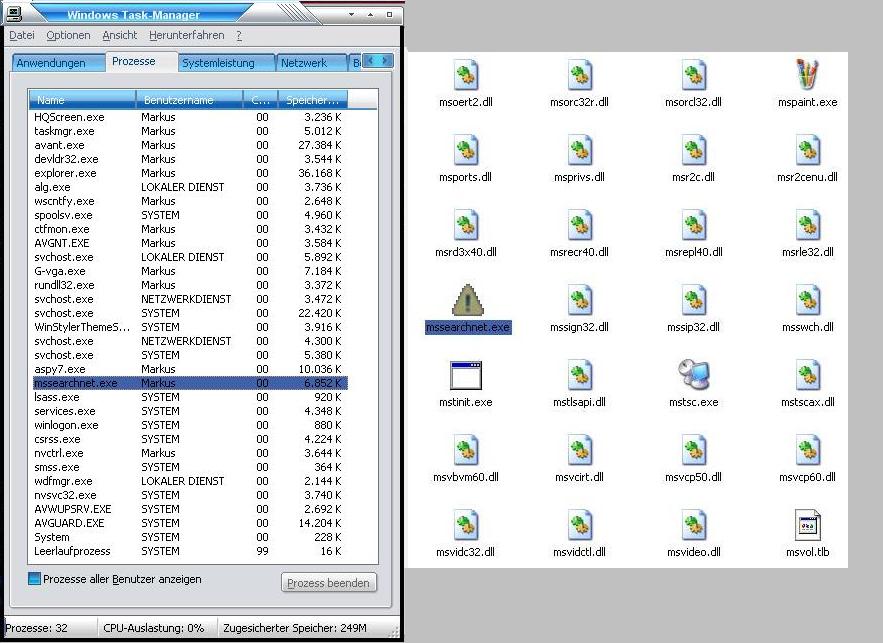
Task: Click the tab scroll arrows button
Action: click(378, 61)
